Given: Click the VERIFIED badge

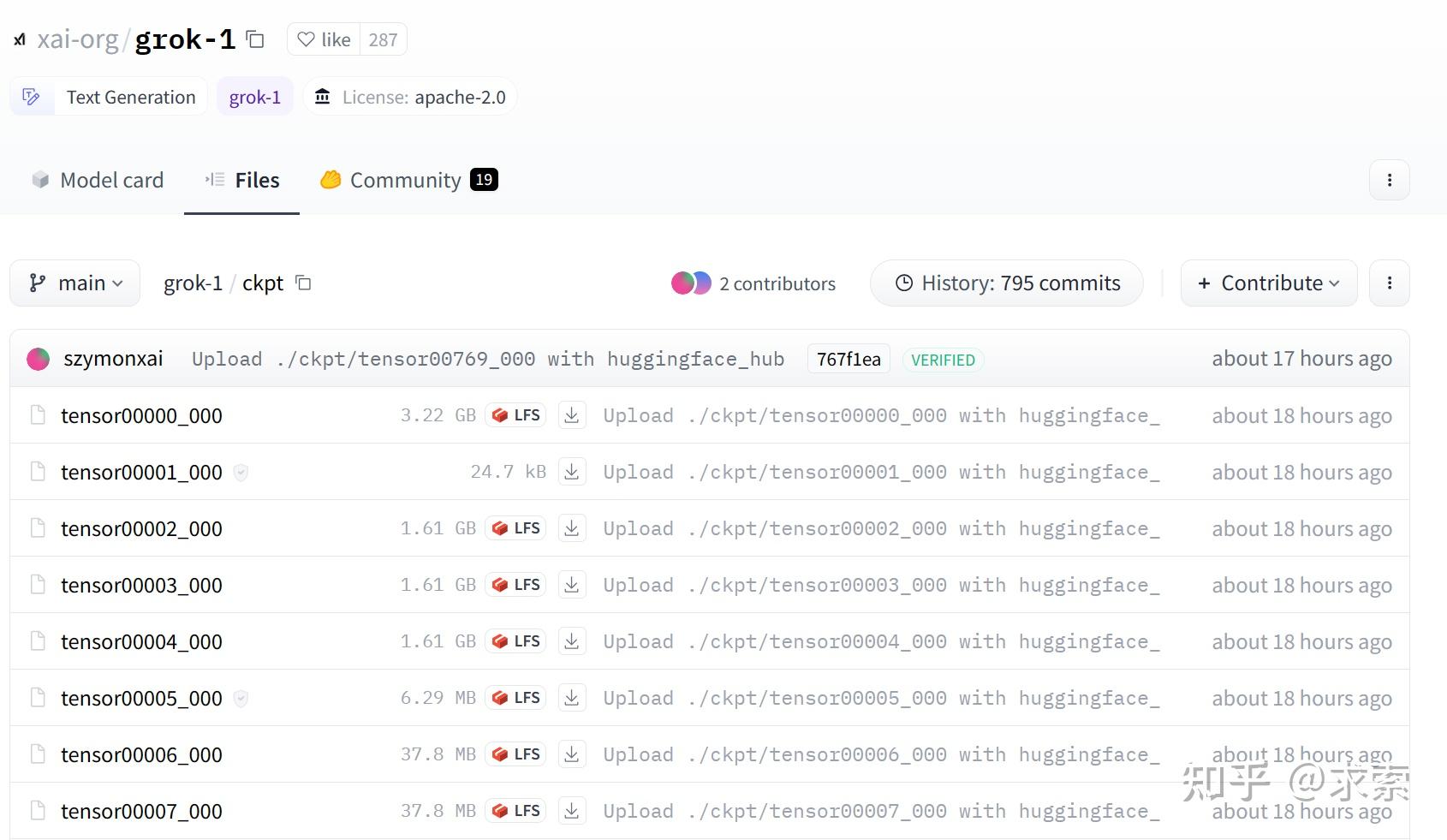Looking at the screenshot, I should [x=943, y=360].
